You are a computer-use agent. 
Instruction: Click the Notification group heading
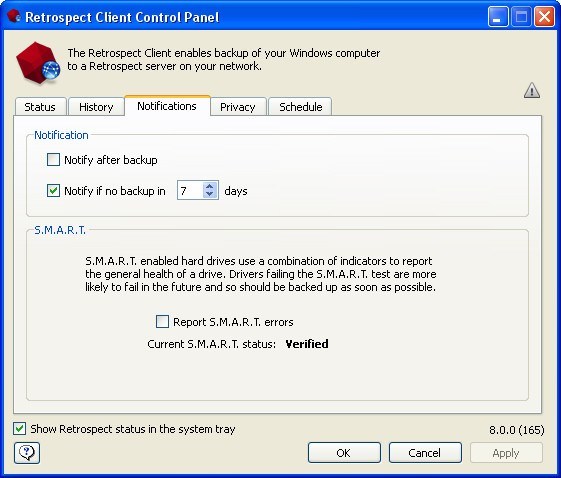point(61,135)
